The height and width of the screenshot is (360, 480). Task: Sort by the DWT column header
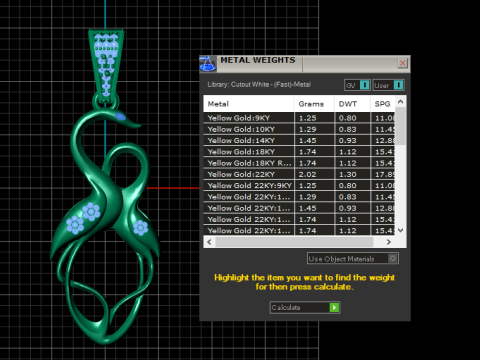tap(352, 104)
